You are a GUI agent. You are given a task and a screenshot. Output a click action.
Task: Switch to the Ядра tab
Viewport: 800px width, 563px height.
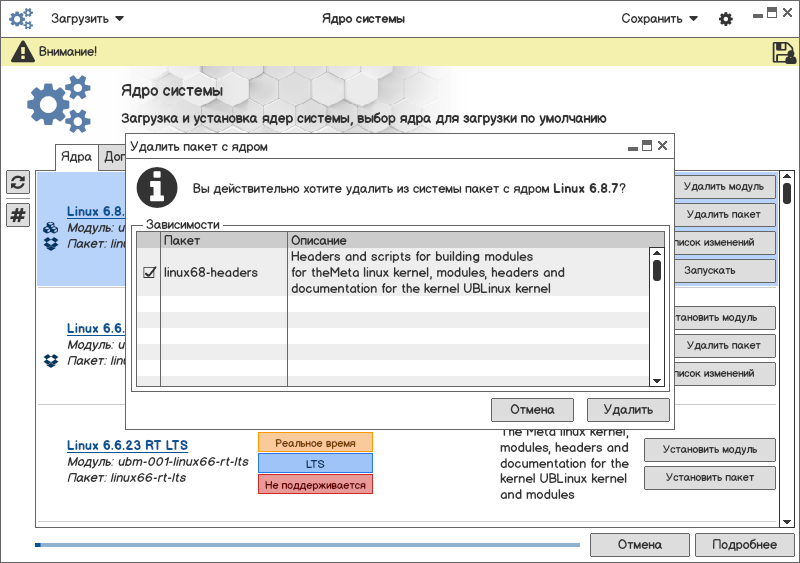(x=76, y=157)
